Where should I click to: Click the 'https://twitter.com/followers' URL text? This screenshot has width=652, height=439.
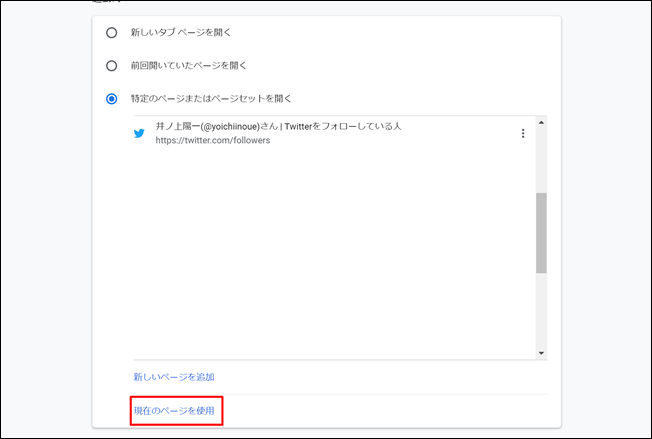click(x=213, y=141)
